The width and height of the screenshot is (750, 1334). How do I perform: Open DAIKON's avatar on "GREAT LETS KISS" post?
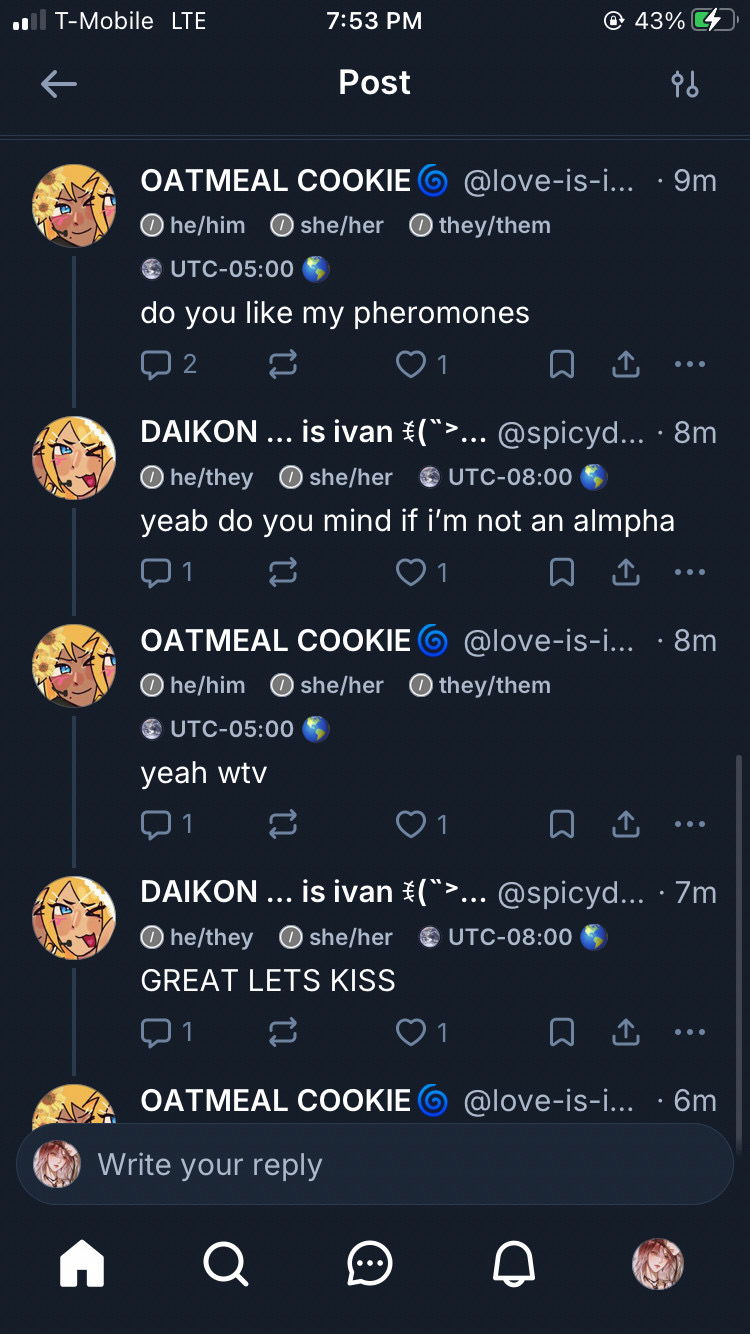point(74,918)
